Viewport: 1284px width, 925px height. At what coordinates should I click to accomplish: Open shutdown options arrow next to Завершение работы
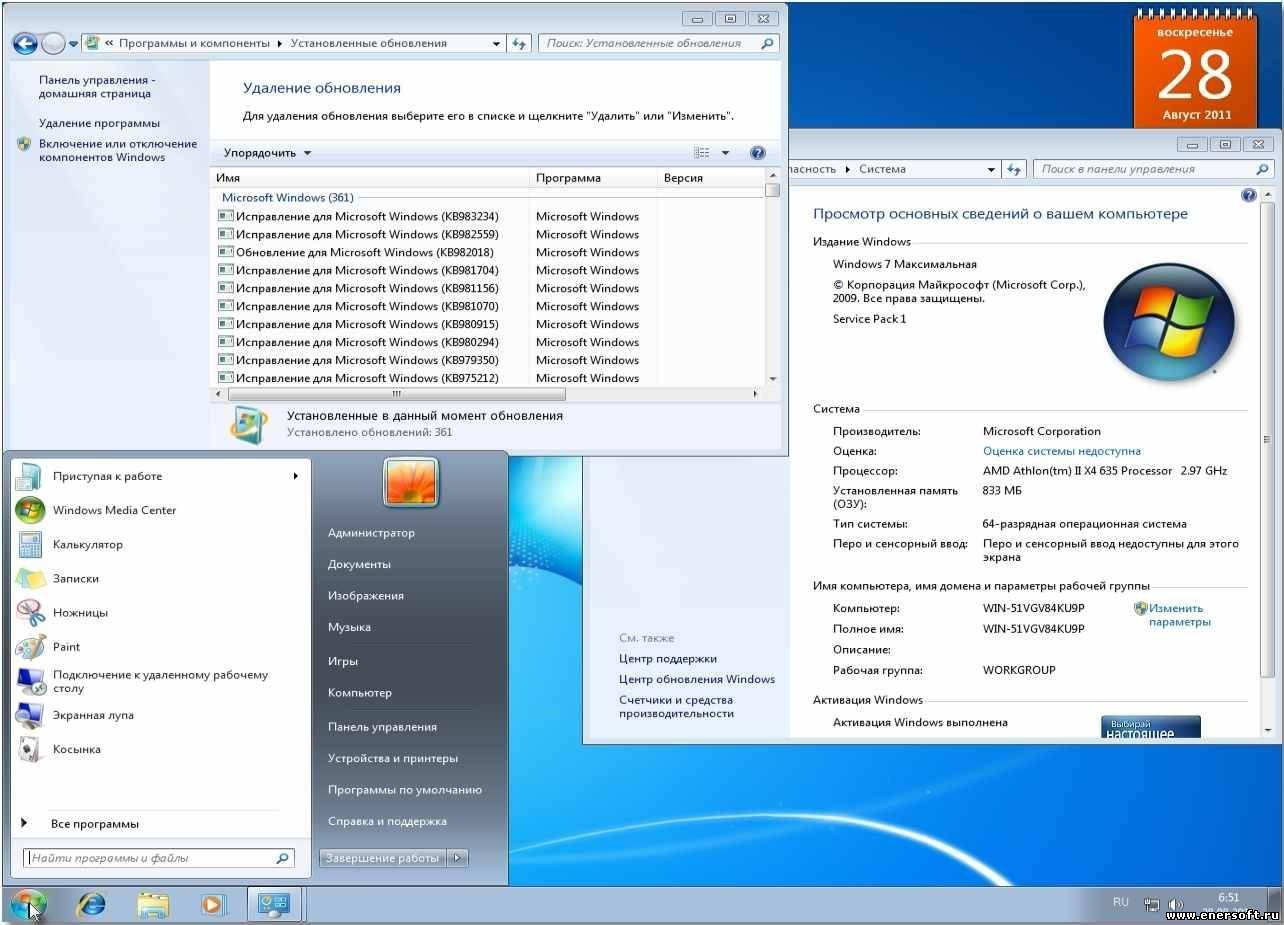click(x=457, y=858)
